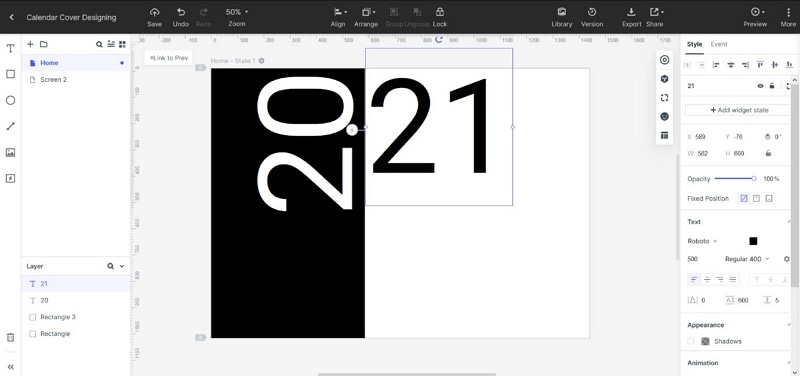Viewport: 800px width, 376px height.
Task: Open the More menu
Action: (x=788, y=17)
